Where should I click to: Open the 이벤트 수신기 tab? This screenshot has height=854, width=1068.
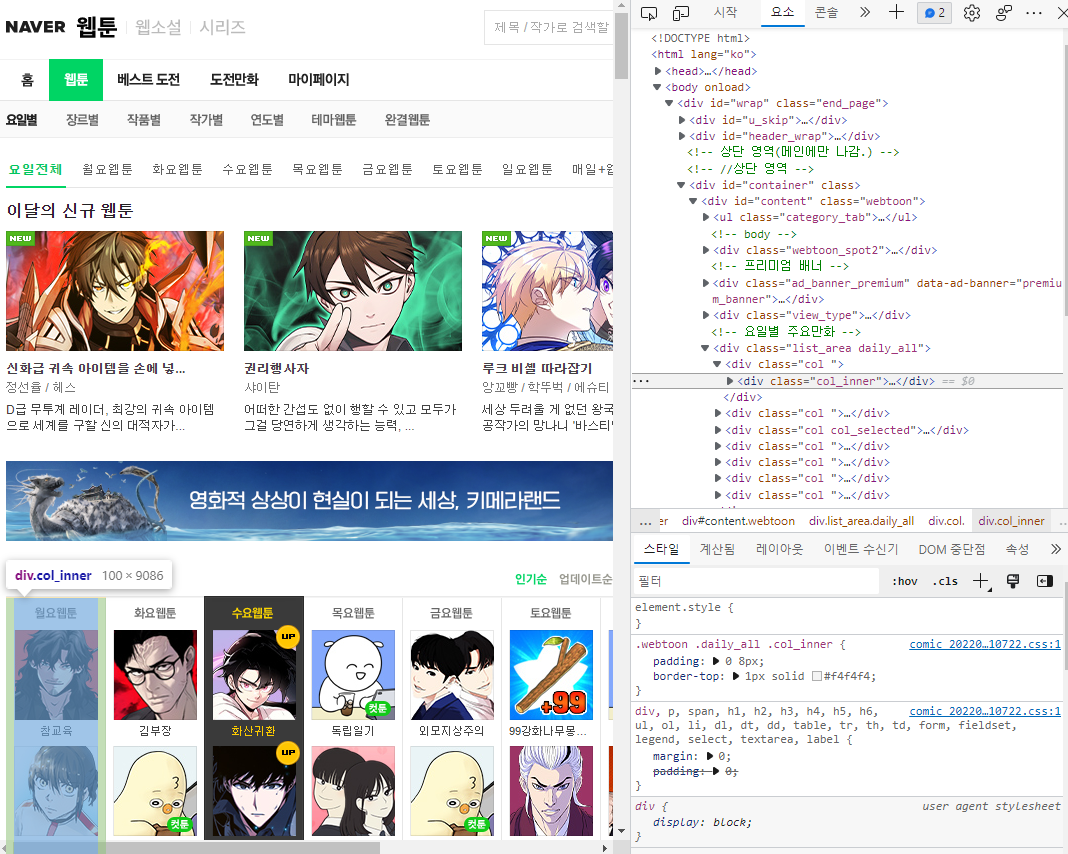click(861, 549)
